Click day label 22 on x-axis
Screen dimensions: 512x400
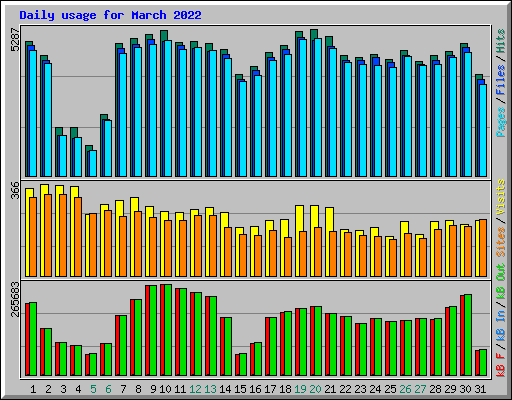tap(345, 389)
